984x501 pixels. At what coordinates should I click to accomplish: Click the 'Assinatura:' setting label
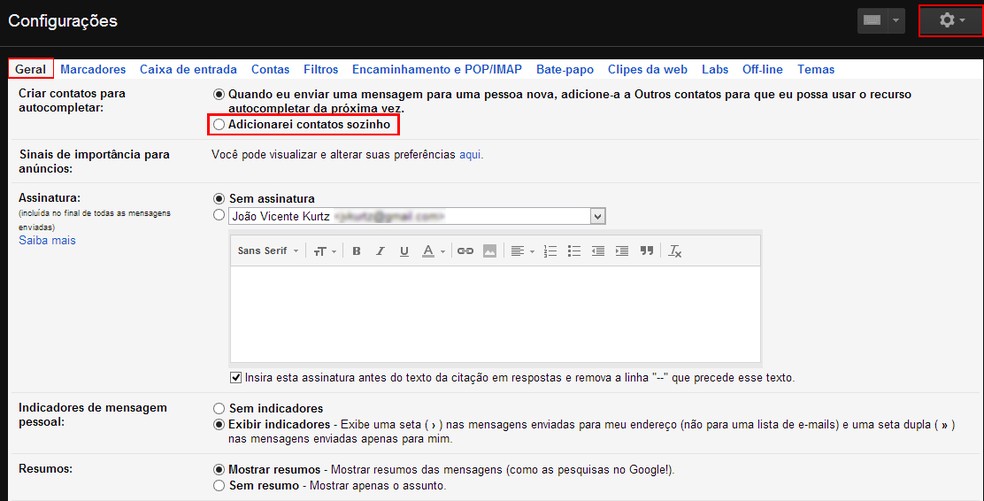click(50, 198)
